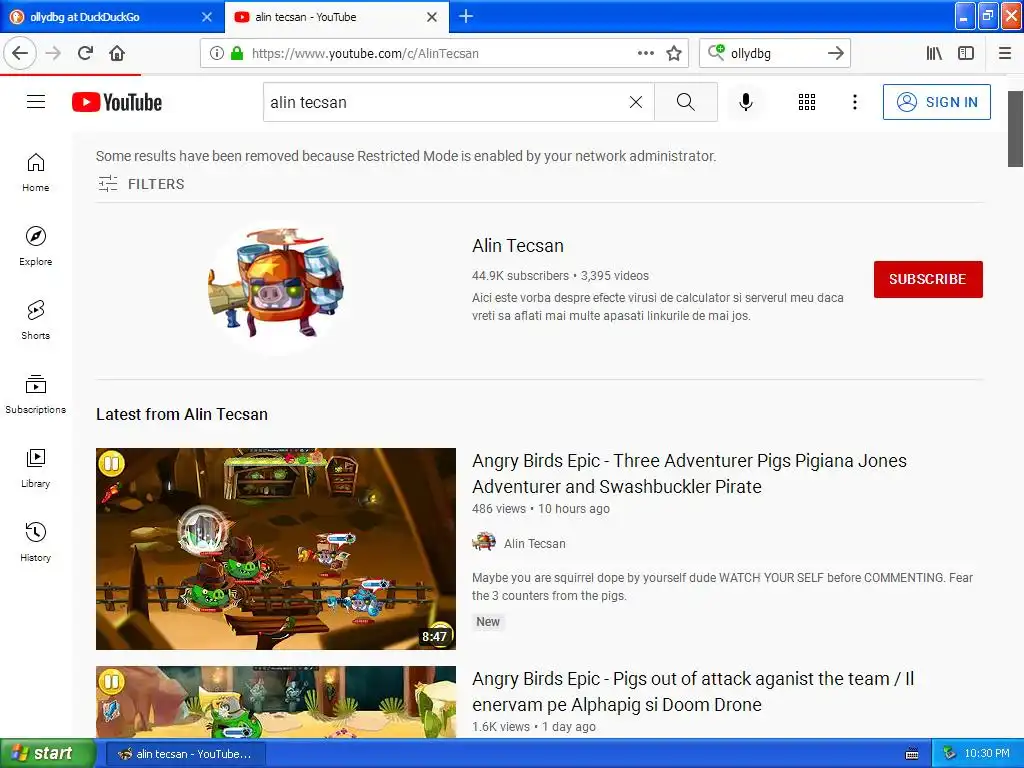This screenshot has height=768, width=1024.
Task: Open the 8:47 video thumbnail
Action: (276, 549)
